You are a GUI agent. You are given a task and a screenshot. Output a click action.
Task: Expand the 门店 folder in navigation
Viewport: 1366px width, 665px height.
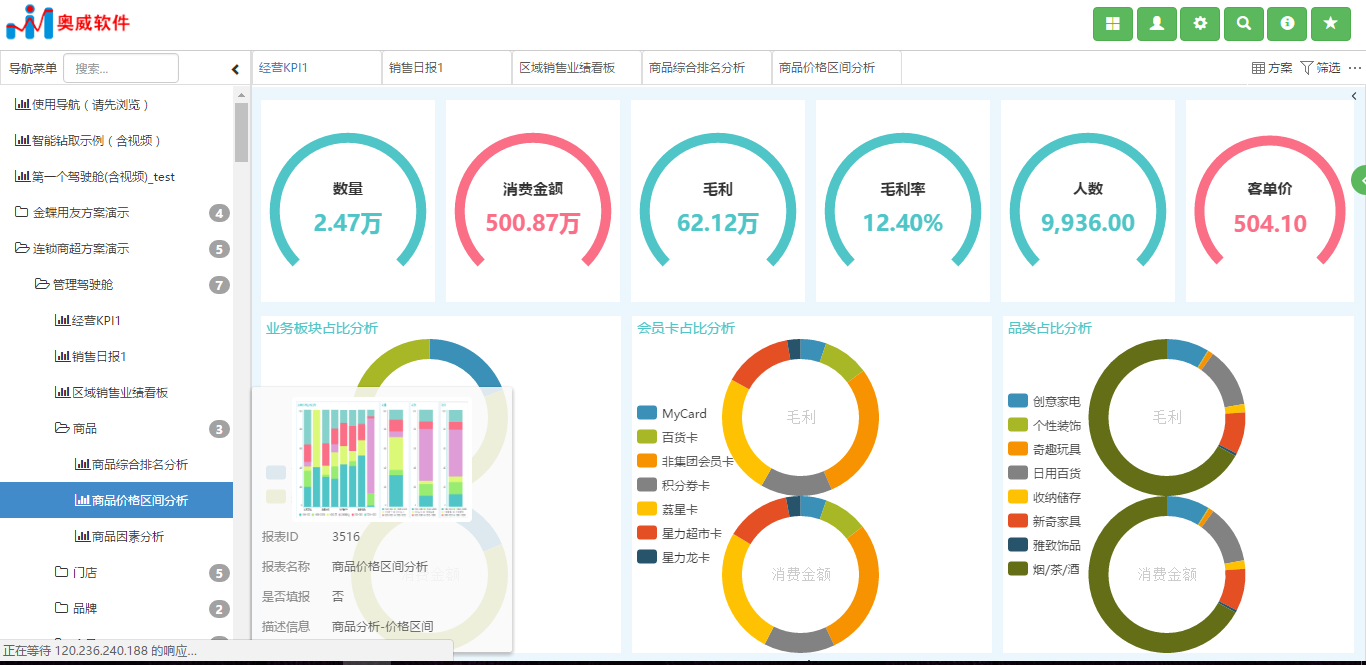84,573
